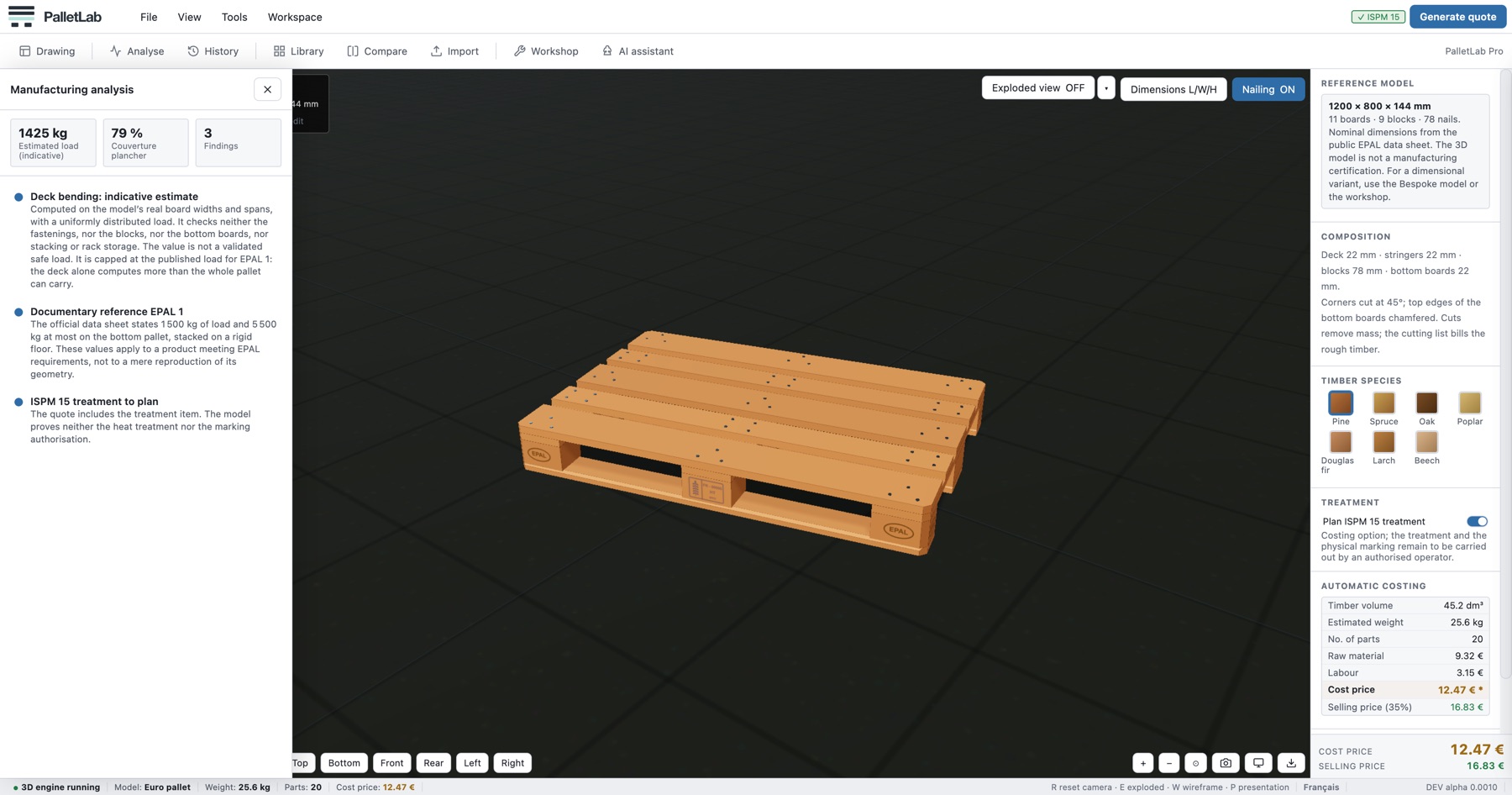Take a screenshot with the camera button

(1226, 763)
